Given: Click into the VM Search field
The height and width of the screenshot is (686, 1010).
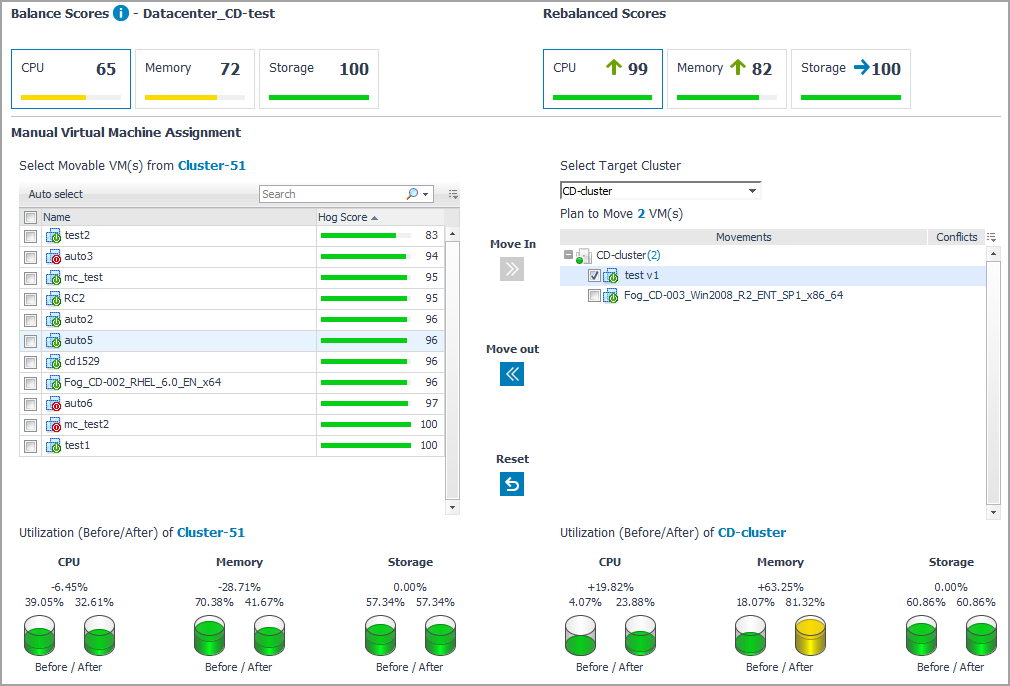Looking at the screenshot, I should [x=330, y=194].
